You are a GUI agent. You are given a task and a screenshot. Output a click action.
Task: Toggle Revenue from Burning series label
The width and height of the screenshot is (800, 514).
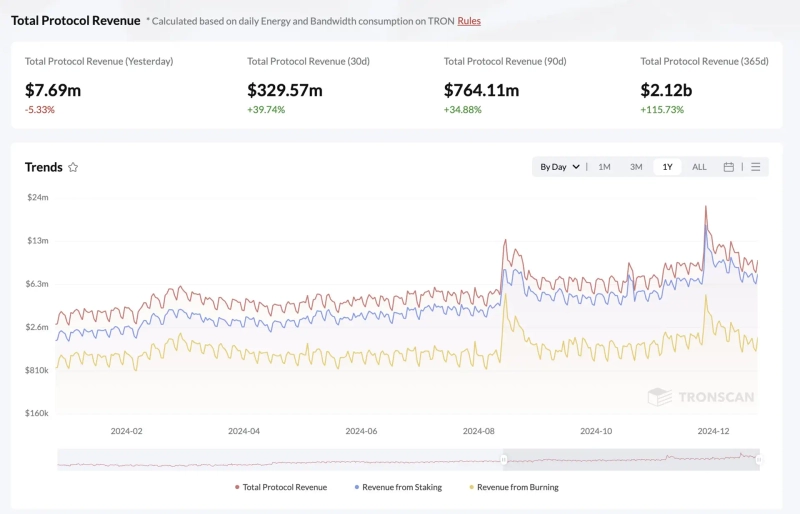pyautogui.click(x=518, y=487)
